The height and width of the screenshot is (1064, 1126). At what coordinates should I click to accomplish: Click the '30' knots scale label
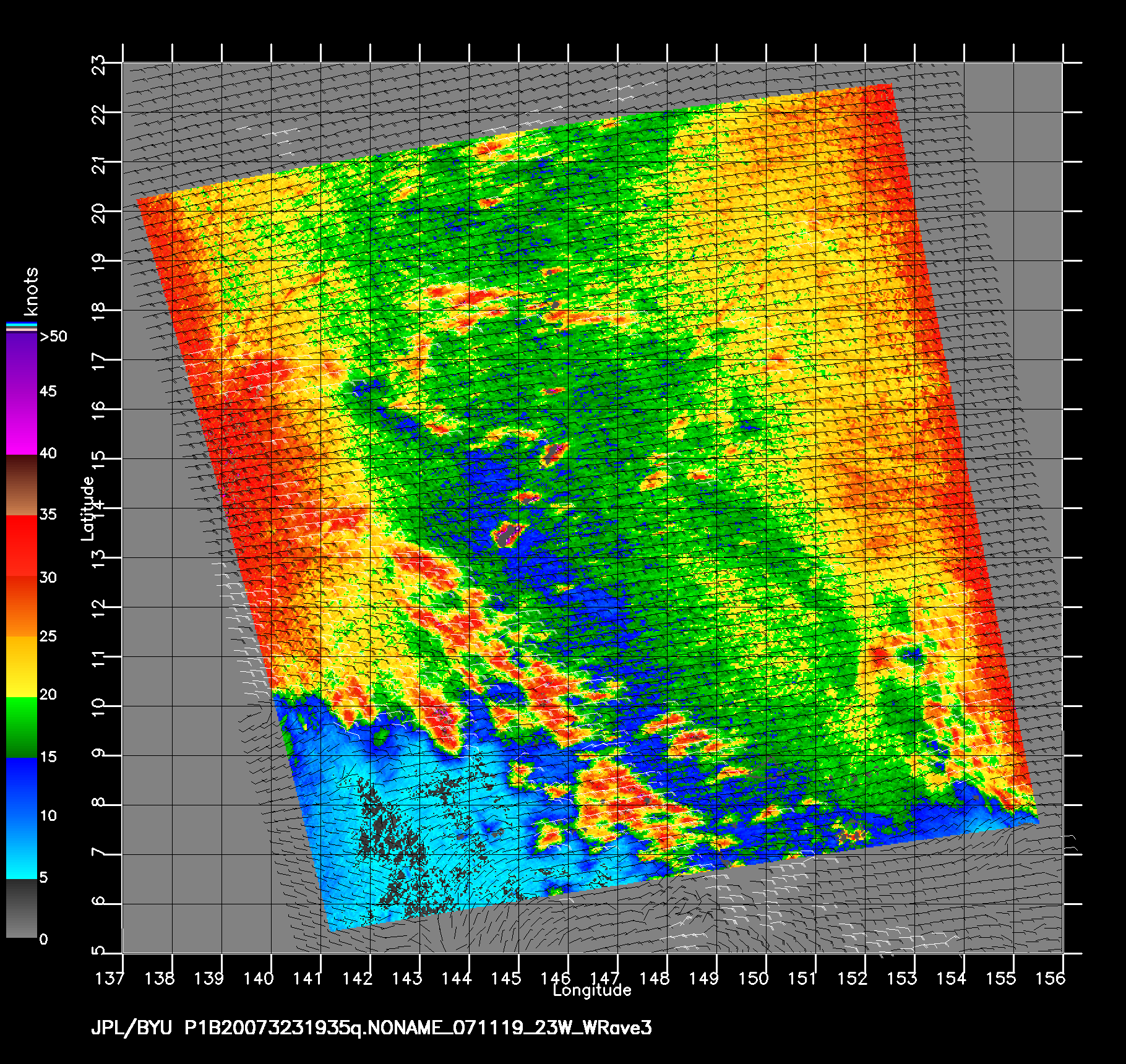(48, 577)
